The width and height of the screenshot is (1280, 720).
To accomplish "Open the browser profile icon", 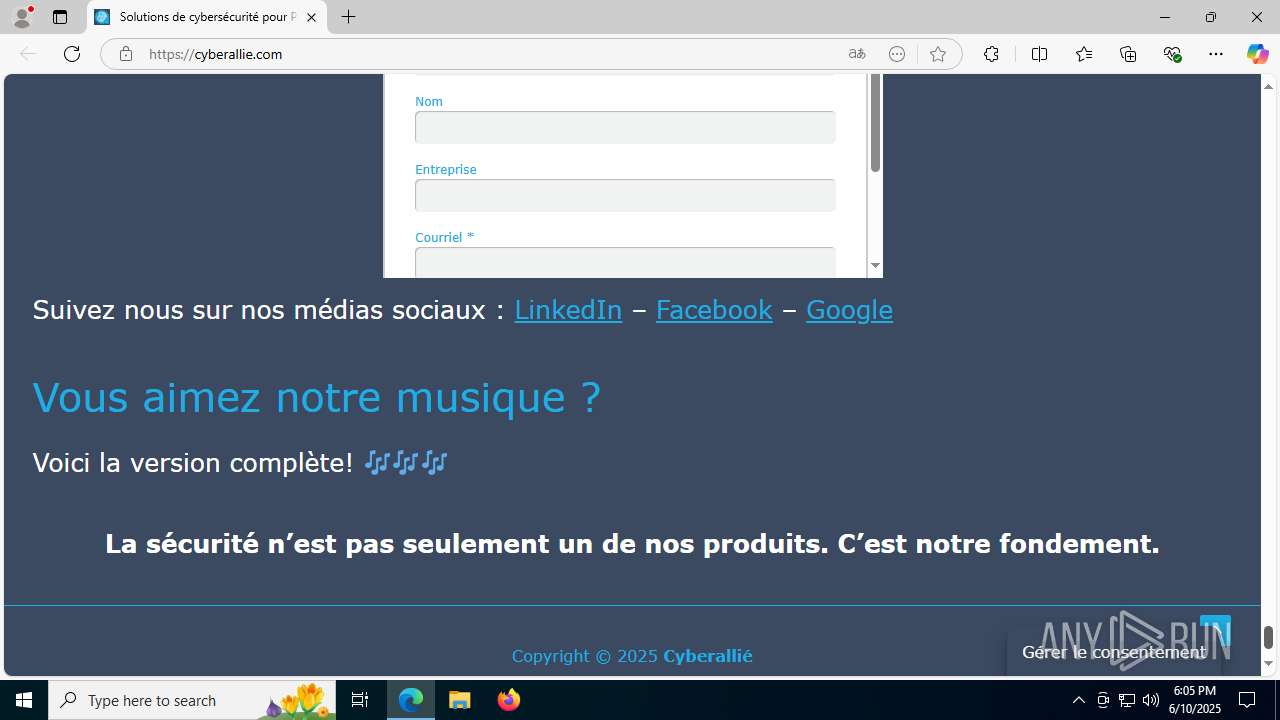I will [x=22, y=17].
